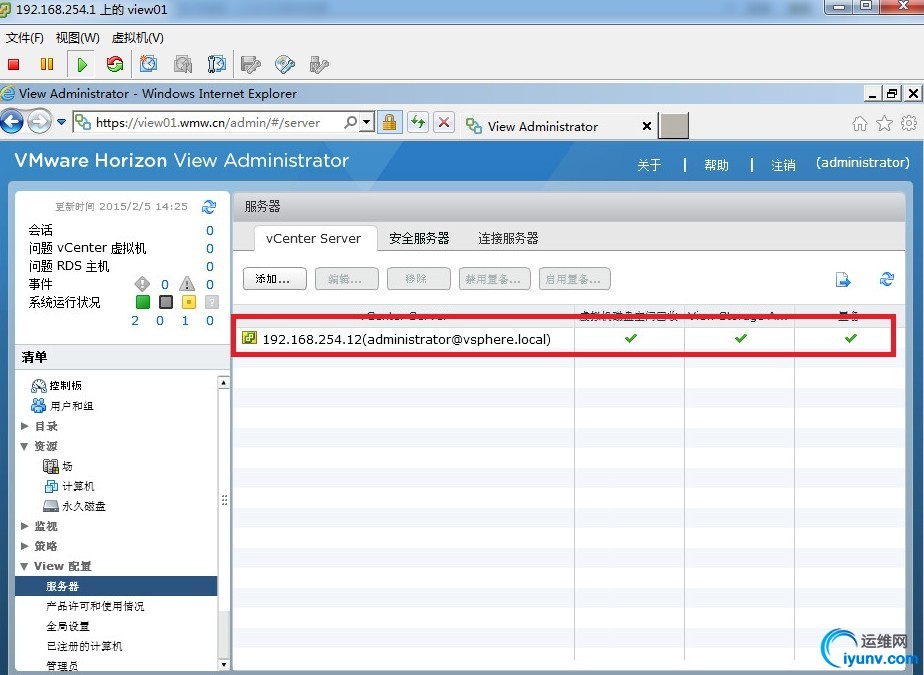
Task: Click the 启用置备... button
Action: [x=575, y=279]
